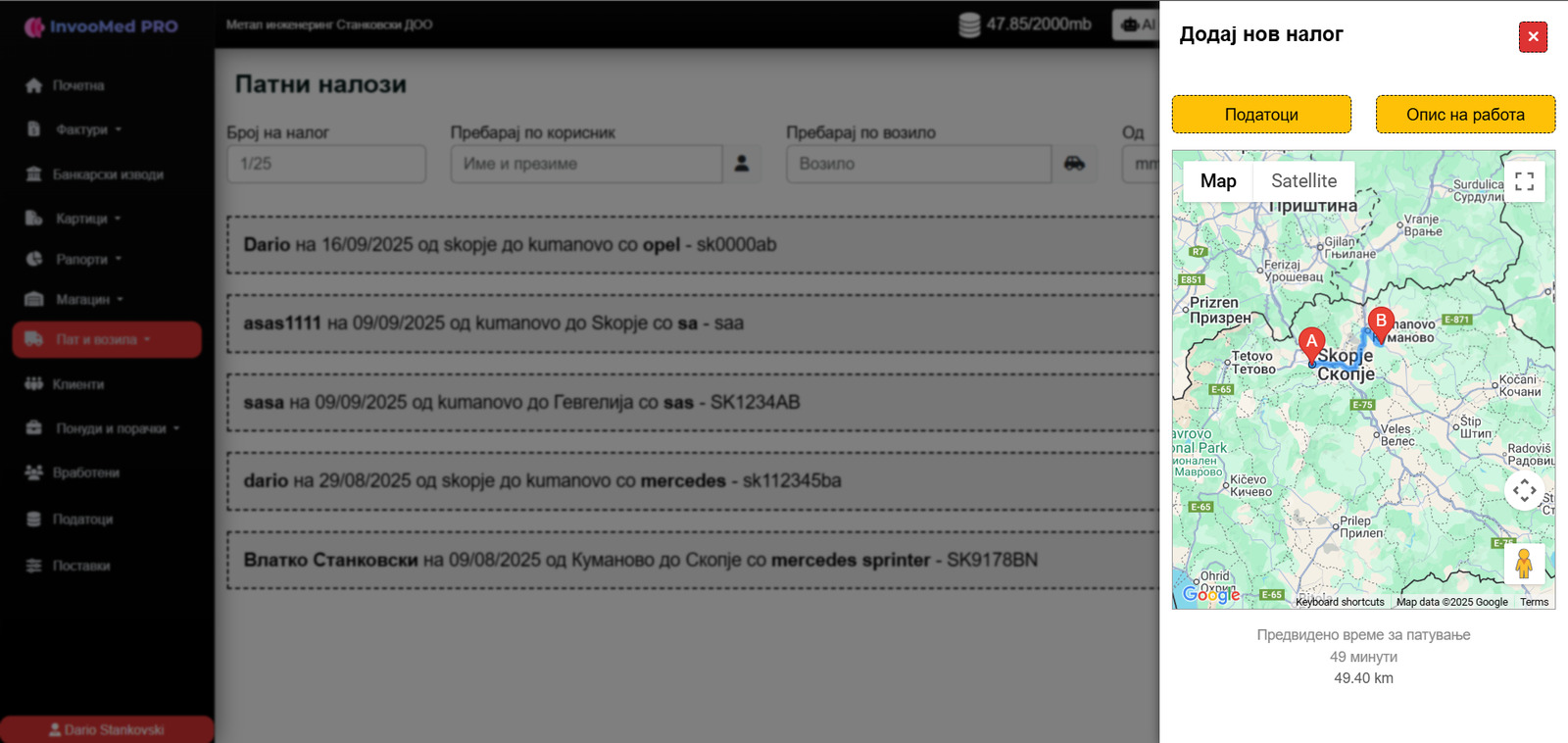Expand the Картици sidebar menu
The image size is (1568, 743).
pyautogui.click(x=87, y=219)
